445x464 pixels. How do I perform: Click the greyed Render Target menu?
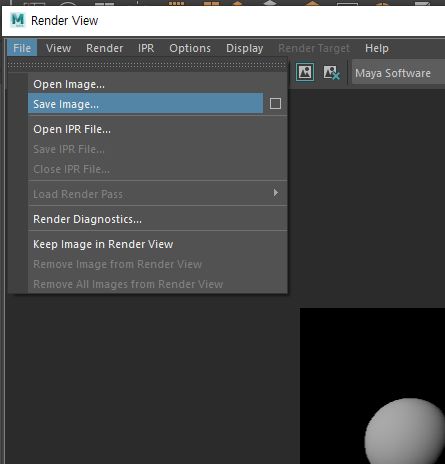click(314, 48)
